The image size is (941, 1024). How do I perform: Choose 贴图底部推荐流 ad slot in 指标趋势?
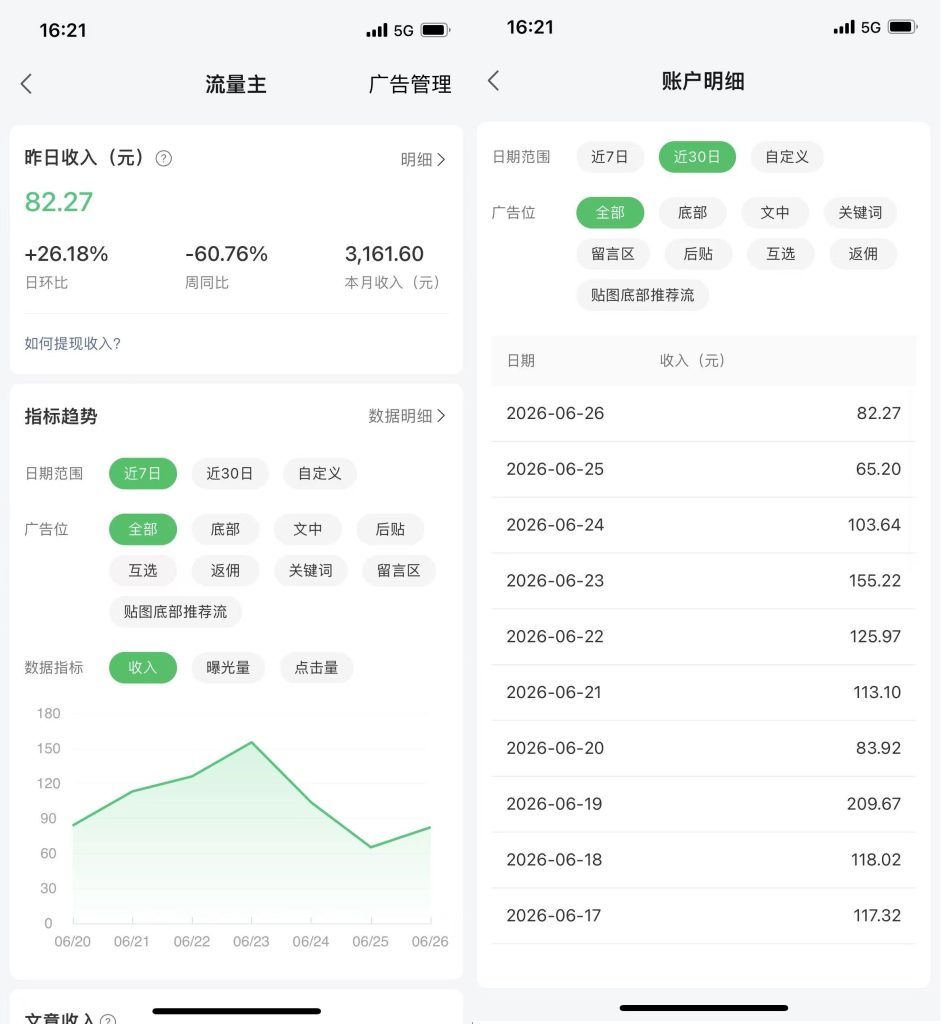[x=175, y=612]
